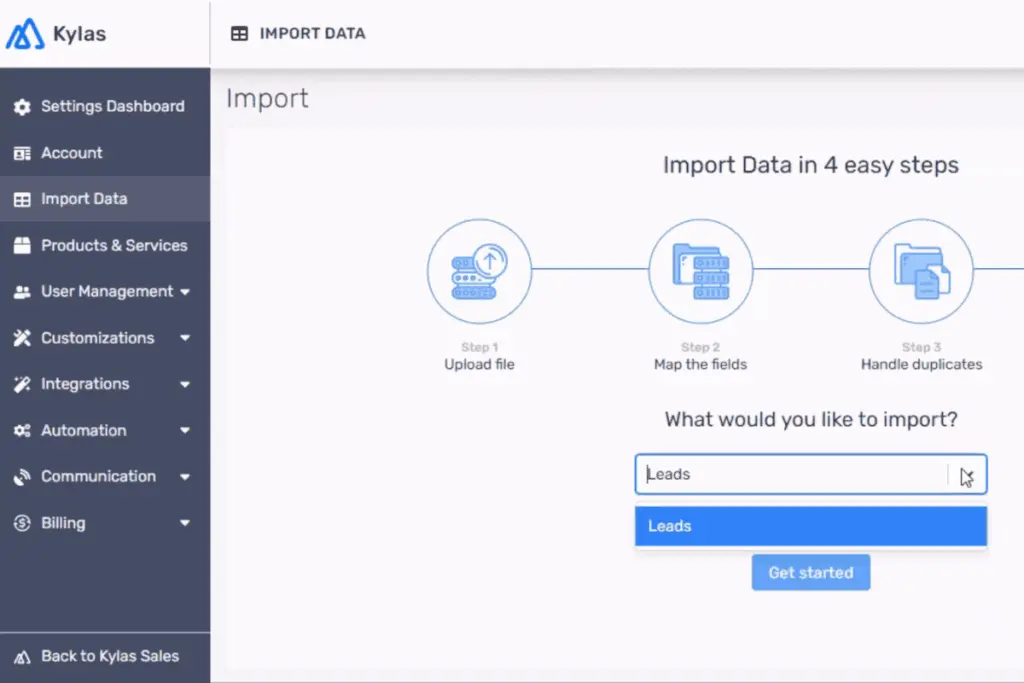The width and height of the screenshot is (1024, 683).
Task: Select the Leads dropdown option
Action: coord(810,526)
